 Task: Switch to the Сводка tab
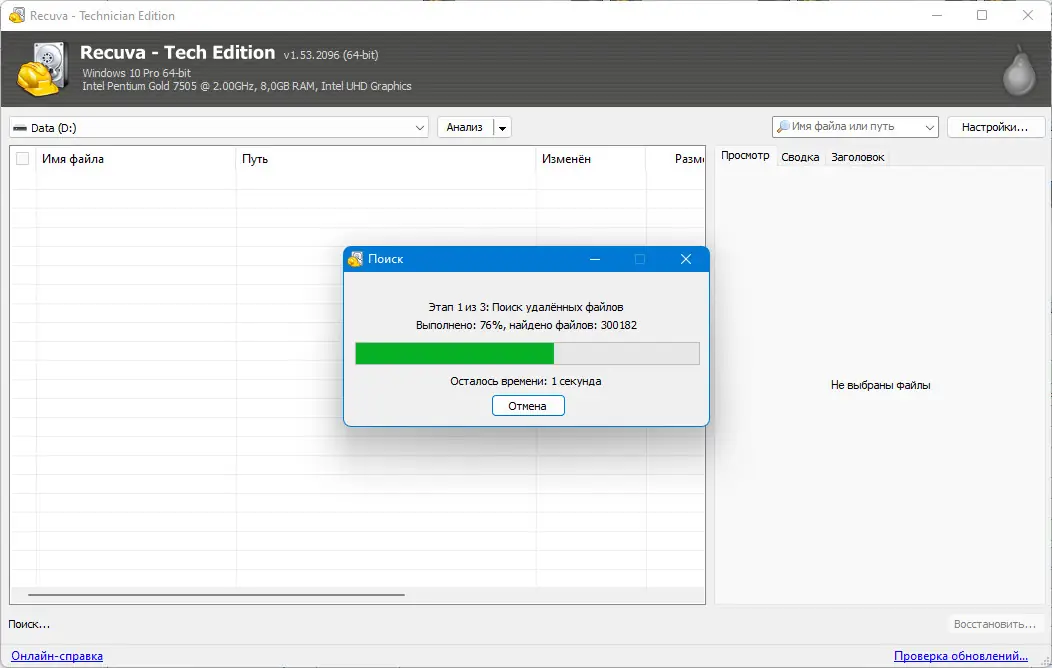(800, 157)
